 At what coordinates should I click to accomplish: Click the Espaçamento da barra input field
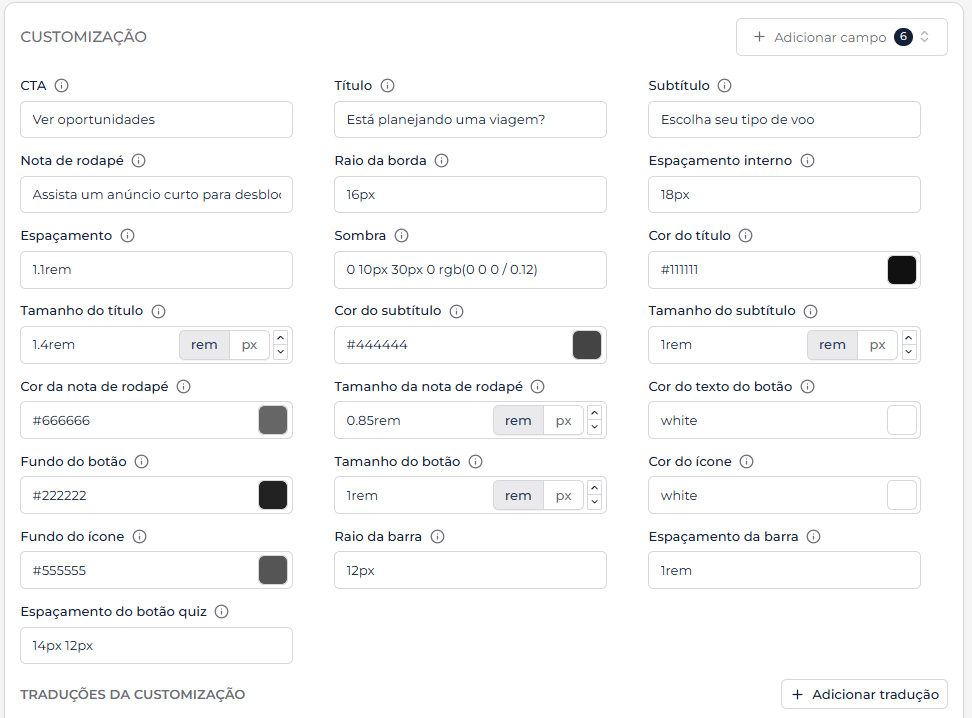(784, 570)
